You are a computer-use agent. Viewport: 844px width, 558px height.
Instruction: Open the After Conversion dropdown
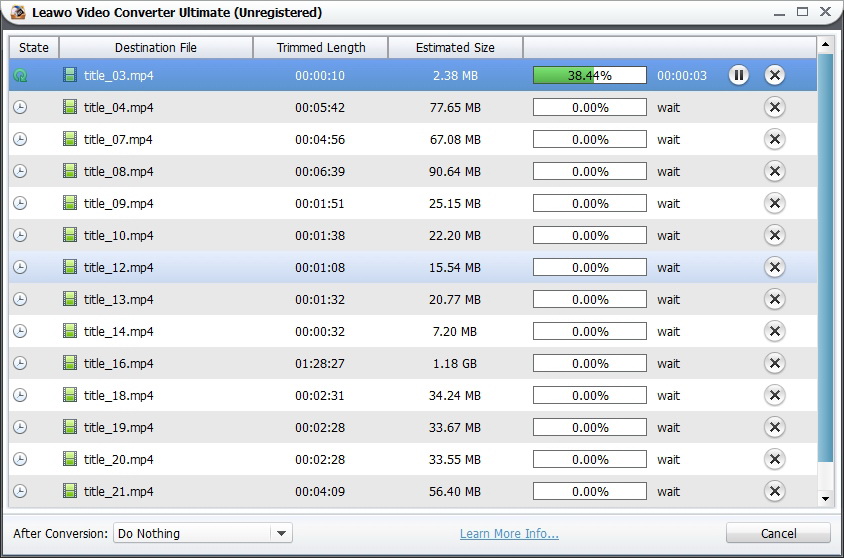click(201, 534)
